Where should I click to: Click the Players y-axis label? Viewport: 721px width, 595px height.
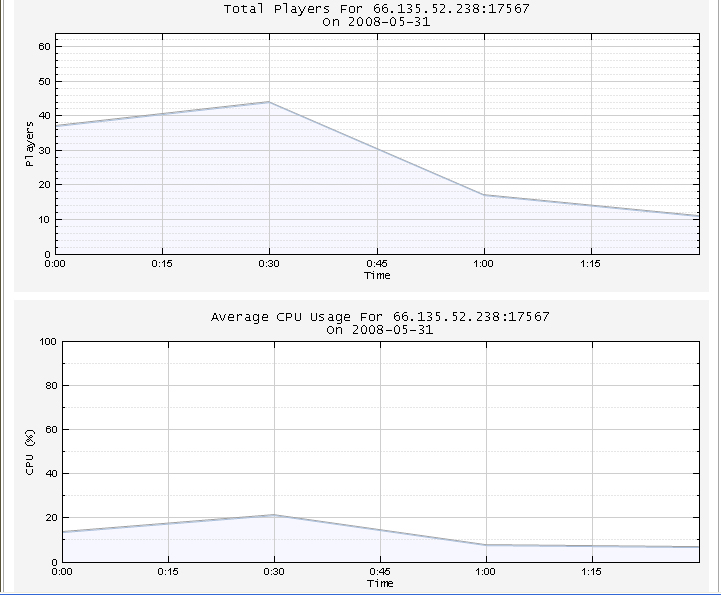(x=28, y=143)
